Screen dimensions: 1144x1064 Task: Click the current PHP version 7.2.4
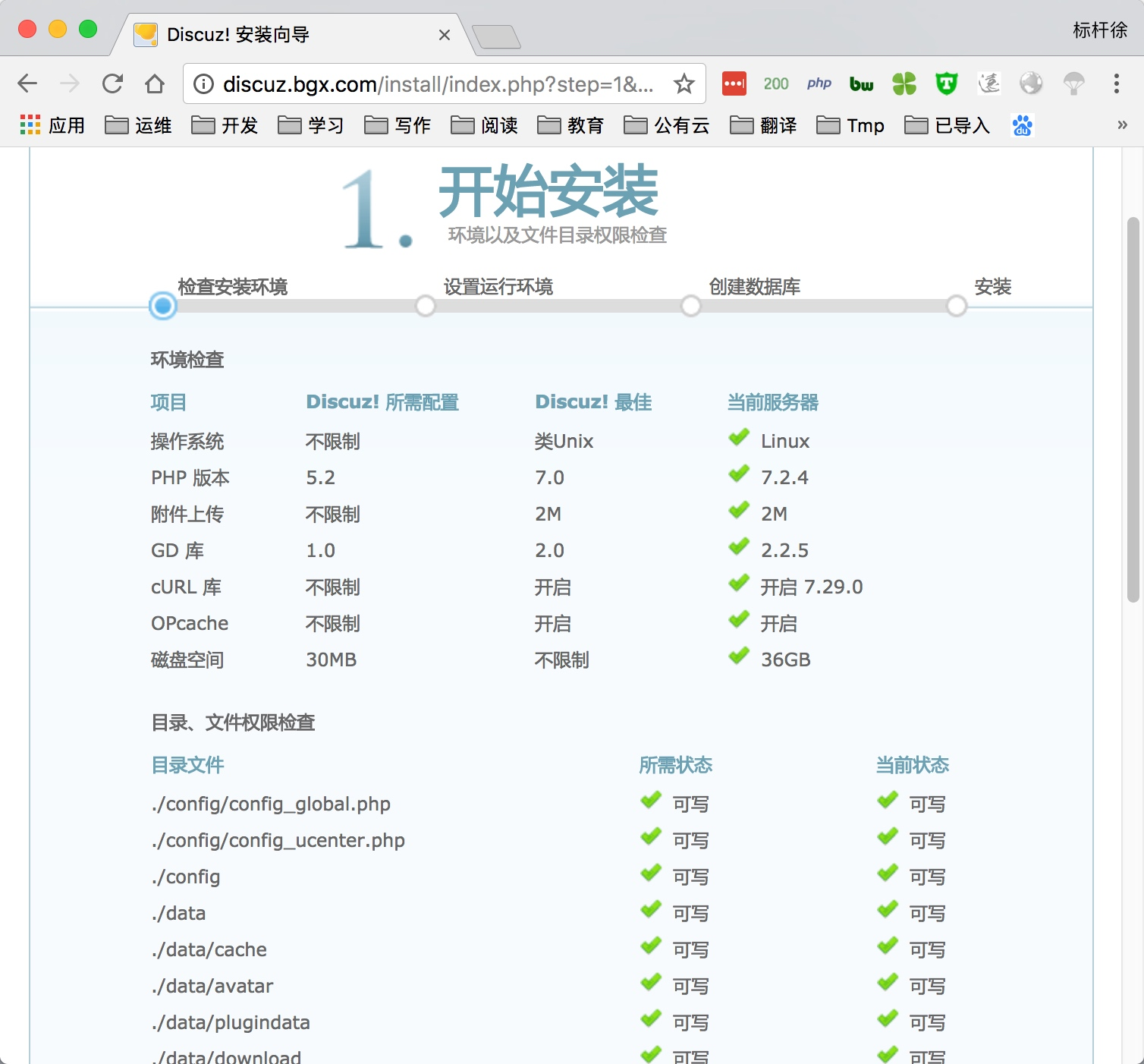coord(784,477)
